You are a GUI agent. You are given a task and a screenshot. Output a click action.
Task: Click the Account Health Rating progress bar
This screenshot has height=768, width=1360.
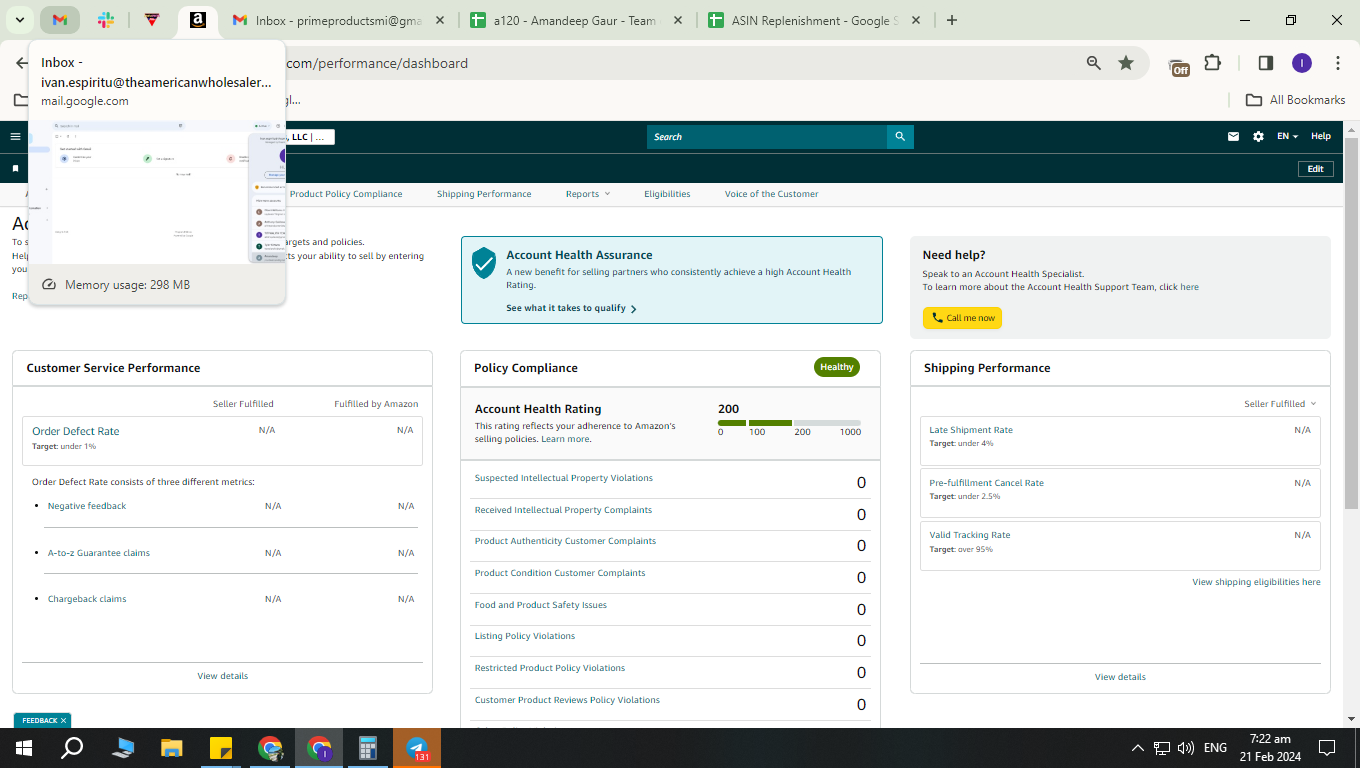(789, 423)
